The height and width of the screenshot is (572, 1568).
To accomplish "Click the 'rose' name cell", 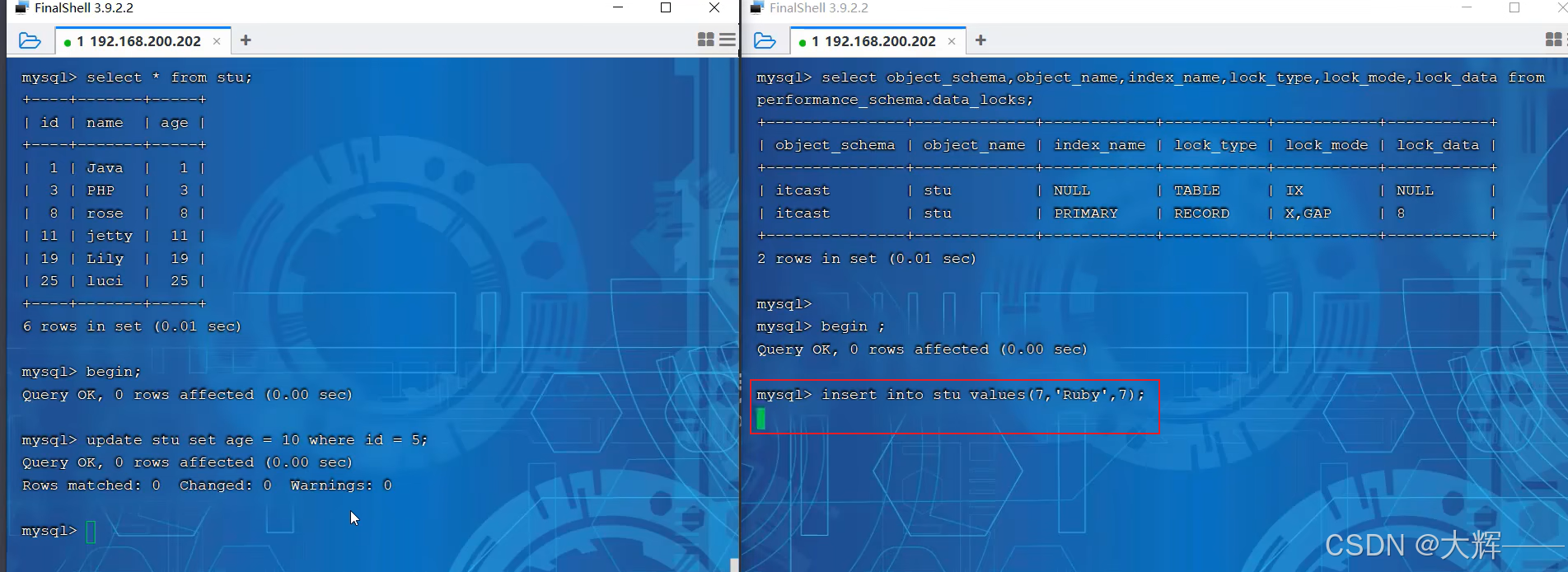I will (x=105, y=213).
